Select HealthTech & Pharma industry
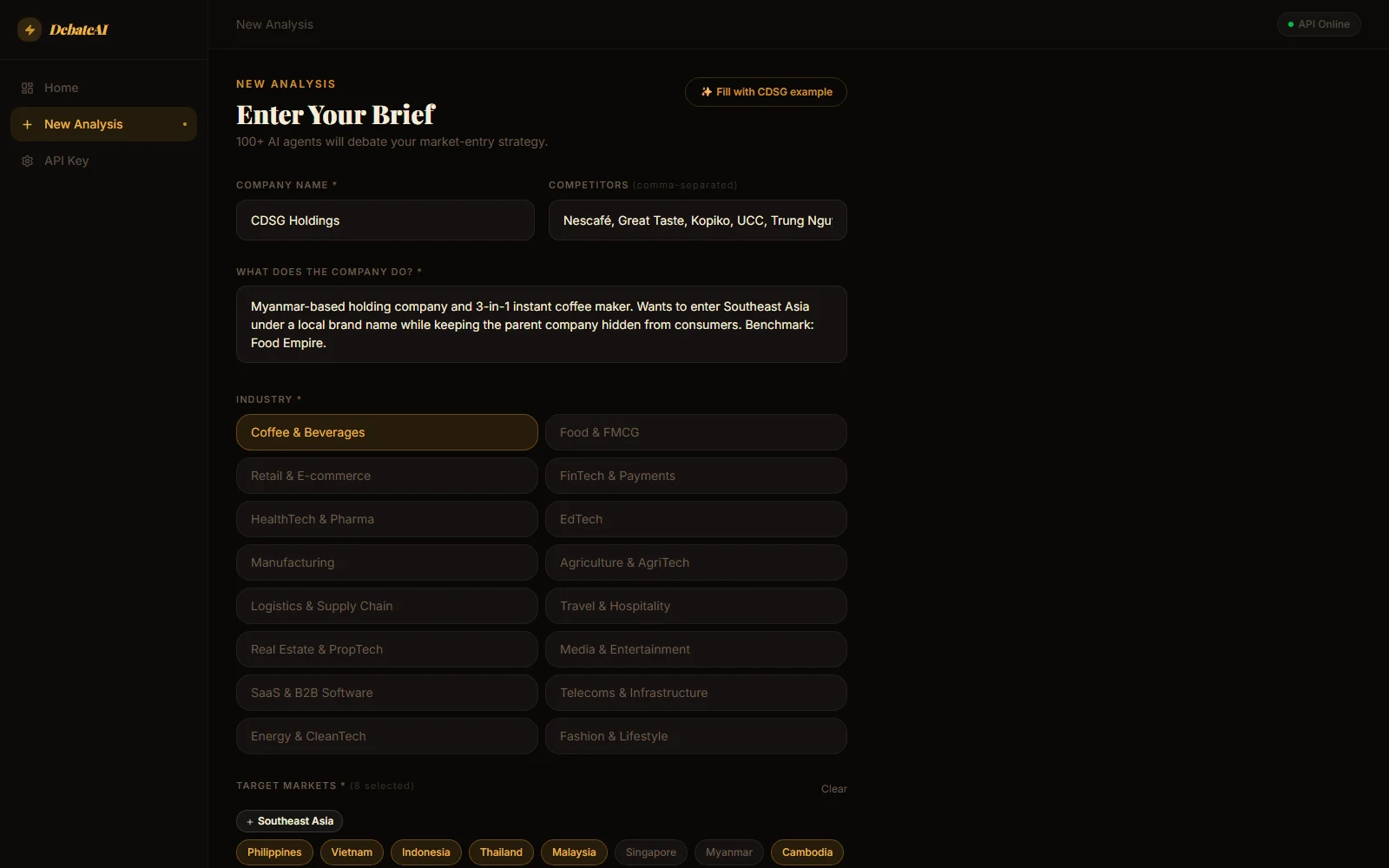1389x868 pixels. click(x=387, y=519)
